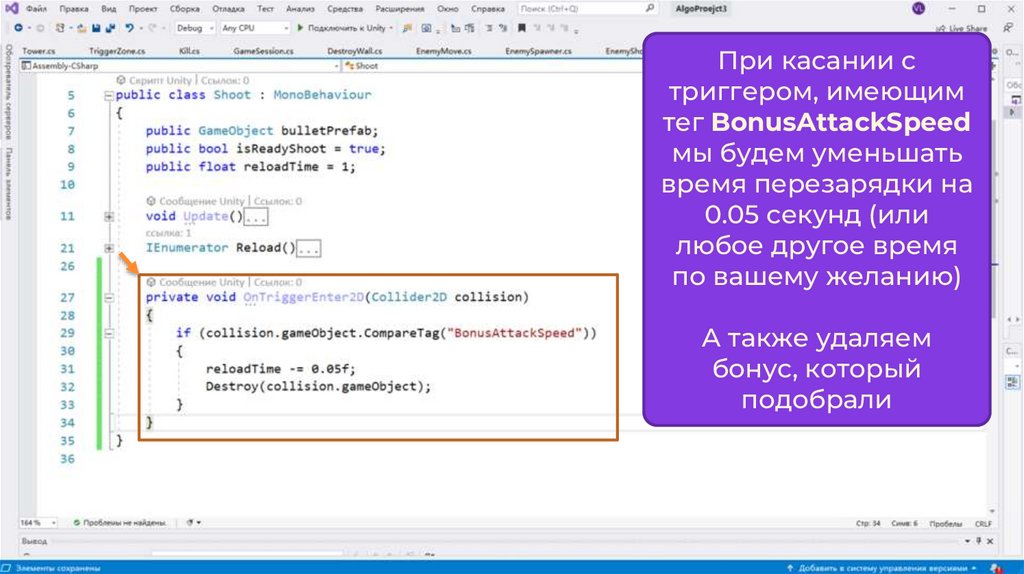This screenshot has height=574, width=1024.
Task: Click the Live Share button
Action: pyautogui.click(x=961, y=29)
